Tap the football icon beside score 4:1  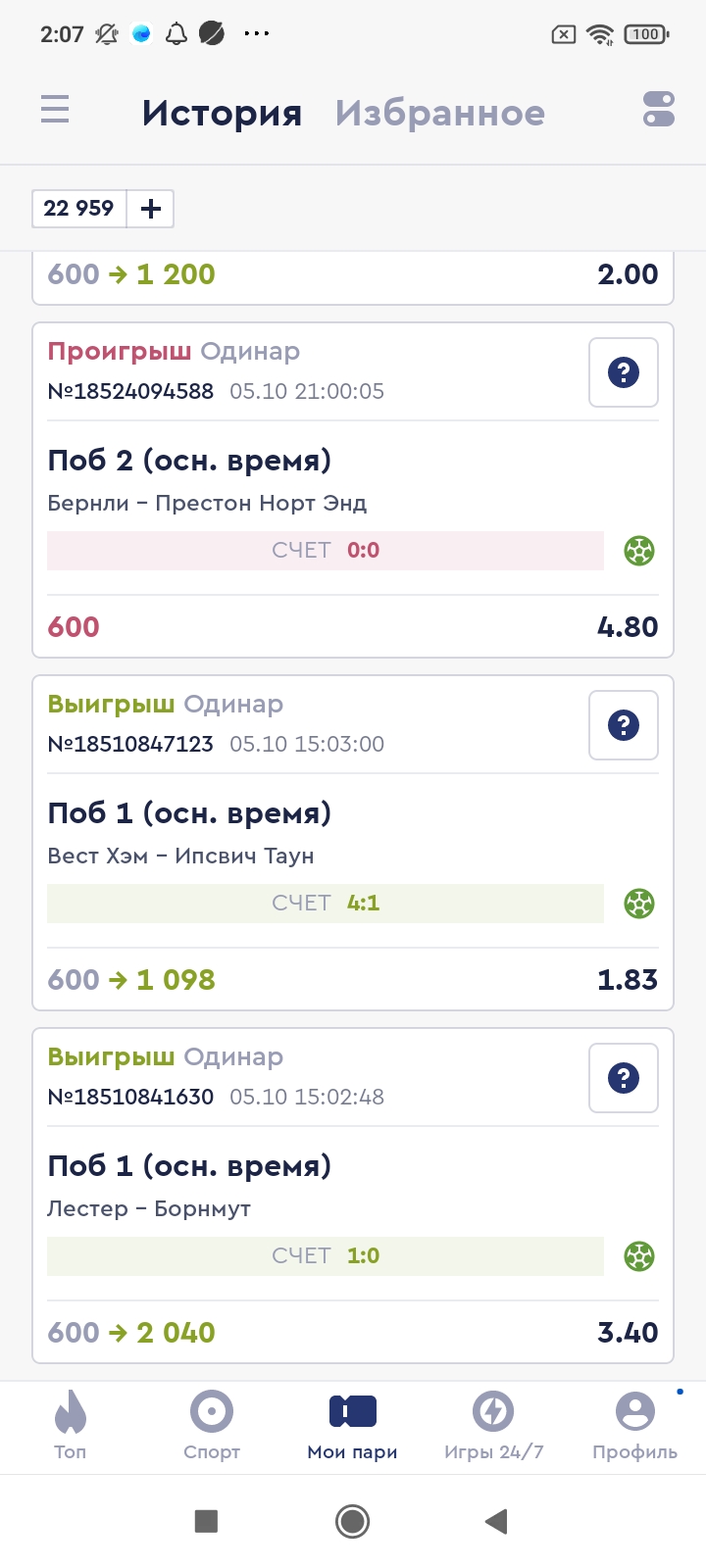tap(639, 904)
